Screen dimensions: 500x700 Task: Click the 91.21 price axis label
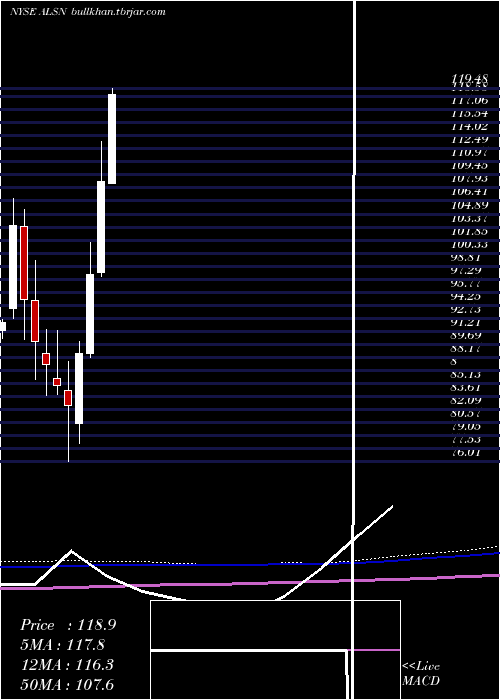point(467,323)
